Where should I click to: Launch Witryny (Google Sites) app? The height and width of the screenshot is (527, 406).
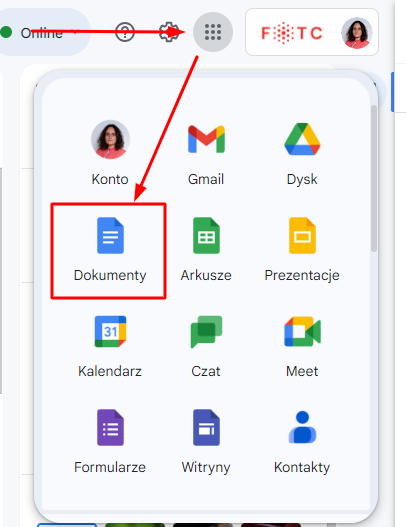pyautogui.click(x=206, y=442)
